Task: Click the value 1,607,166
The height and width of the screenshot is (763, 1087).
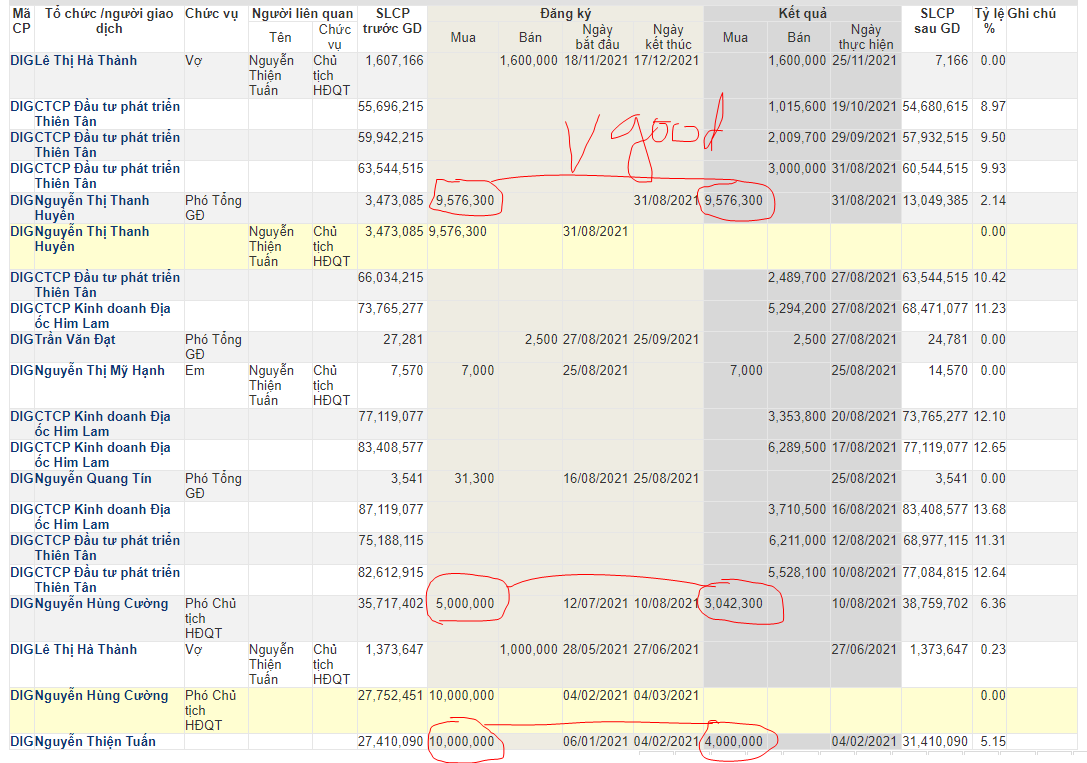Action: (394, 61)
